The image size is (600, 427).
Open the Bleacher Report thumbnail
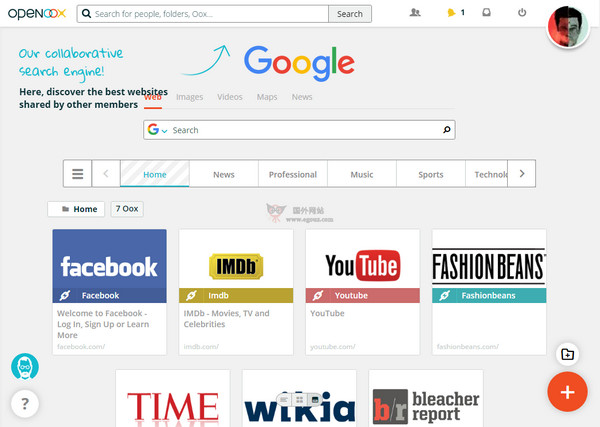[426, 399]
